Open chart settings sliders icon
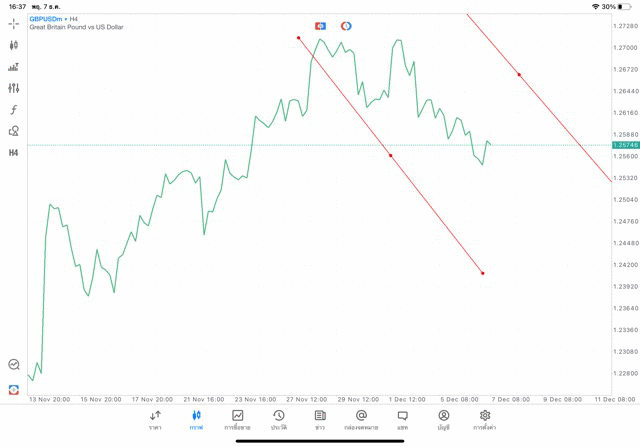 coord(13,88)
